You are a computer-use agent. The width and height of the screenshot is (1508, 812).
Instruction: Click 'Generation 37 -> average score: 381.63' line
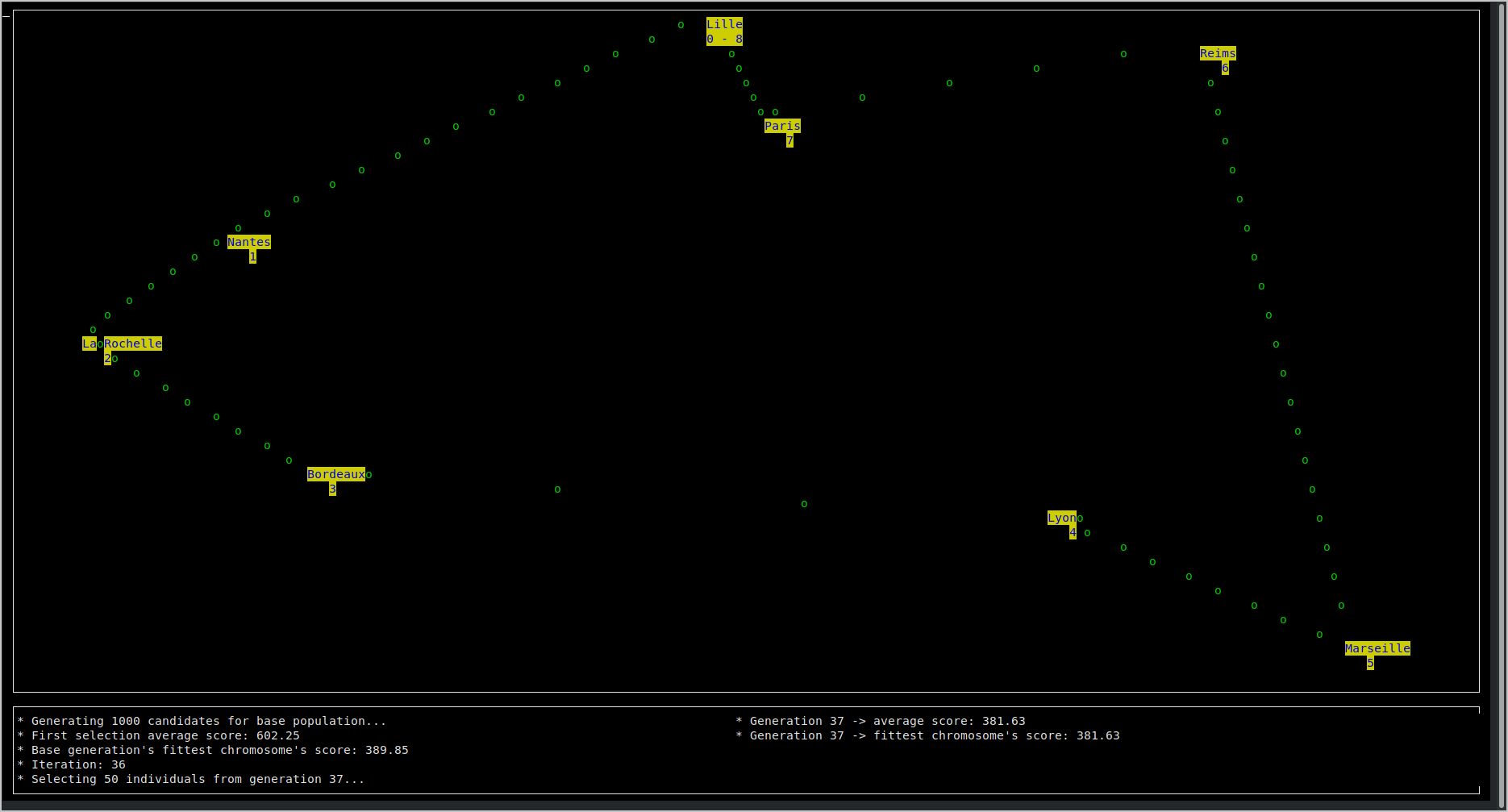(881, 721)
